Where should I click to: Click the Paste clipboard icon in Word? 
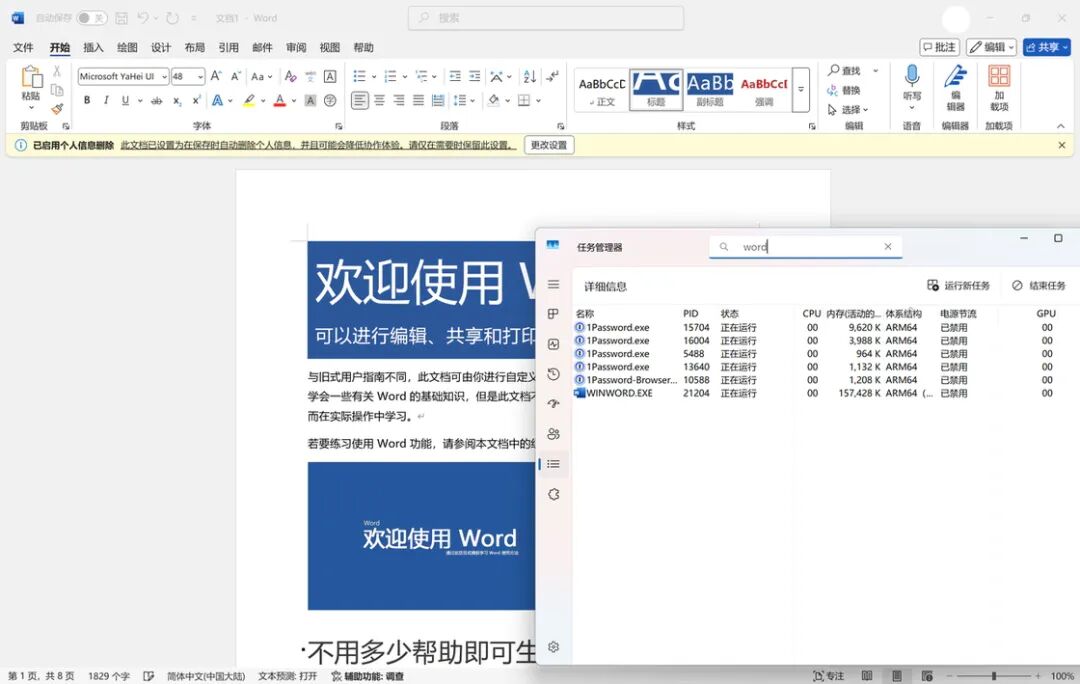(x=31, y=77)
